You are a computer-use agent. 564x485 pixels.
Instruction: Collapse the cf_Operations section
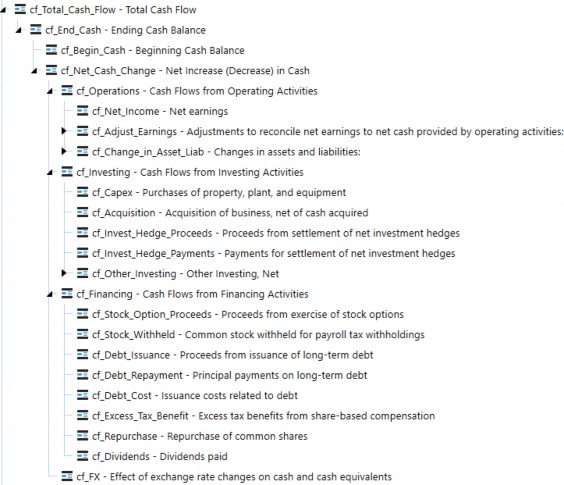(50, 91)
